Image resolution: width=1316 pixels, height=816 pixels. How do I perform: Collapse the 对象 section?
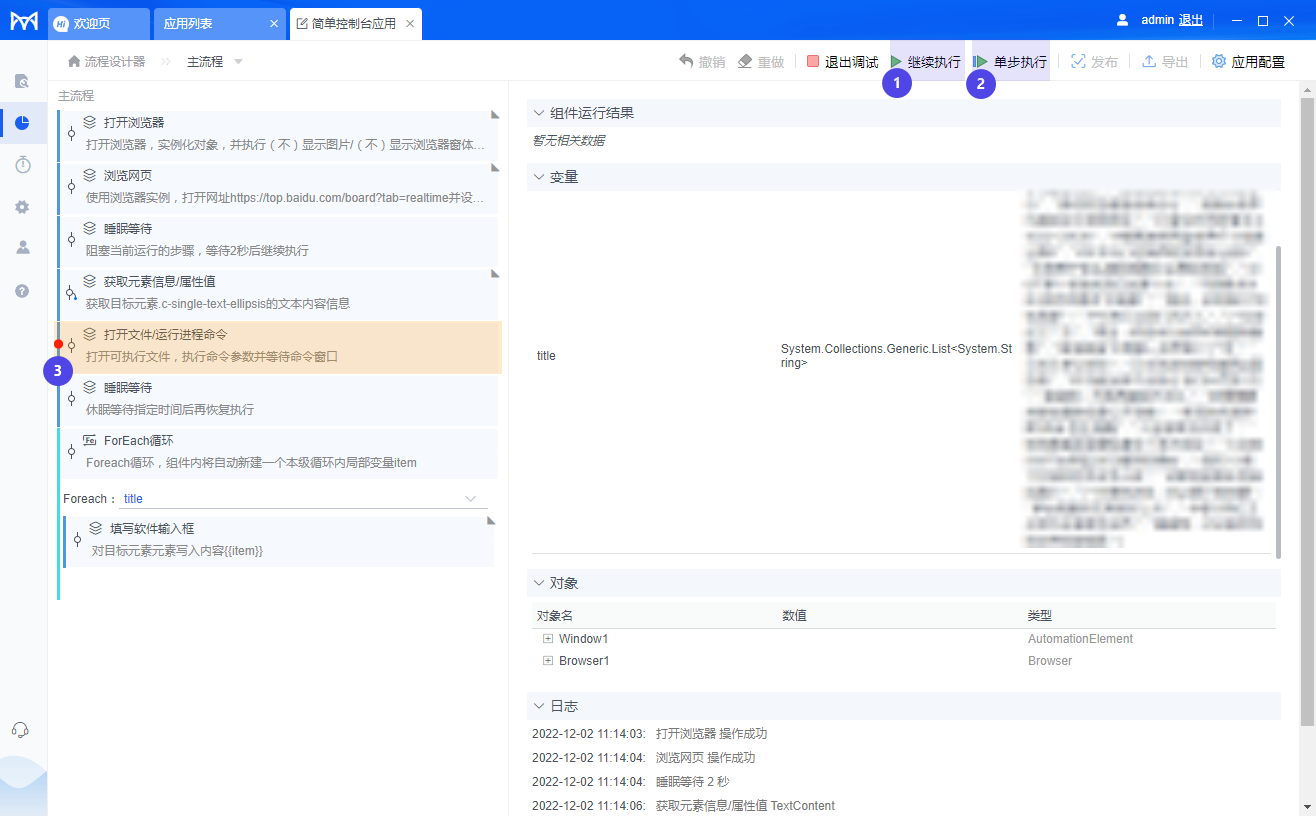(539, 583)
